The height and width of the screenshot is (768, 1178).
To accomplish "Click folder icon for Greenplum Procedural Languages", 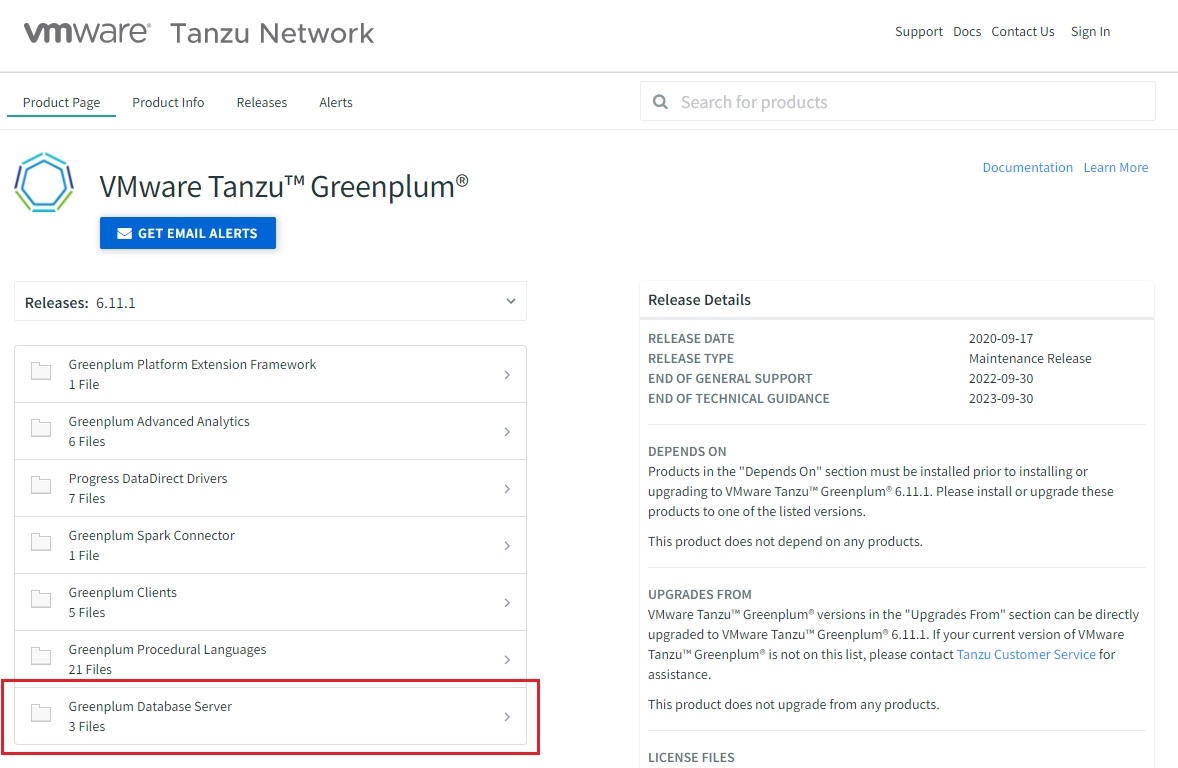I will click(x=41, y=656).
